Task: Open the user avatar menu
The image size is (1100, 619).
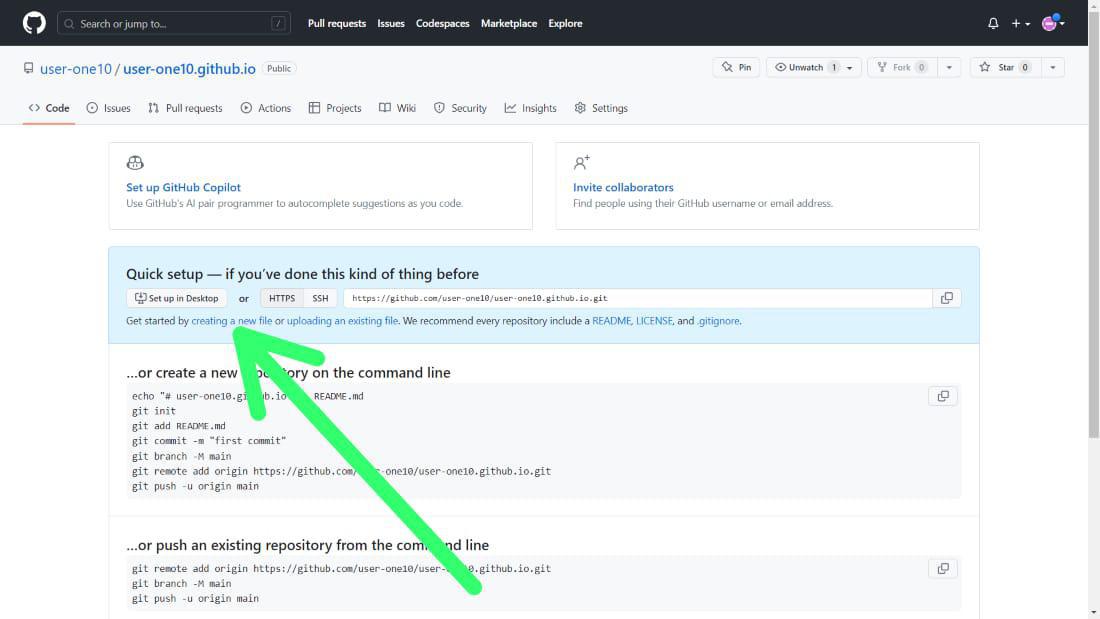Action: (1053, 23)
